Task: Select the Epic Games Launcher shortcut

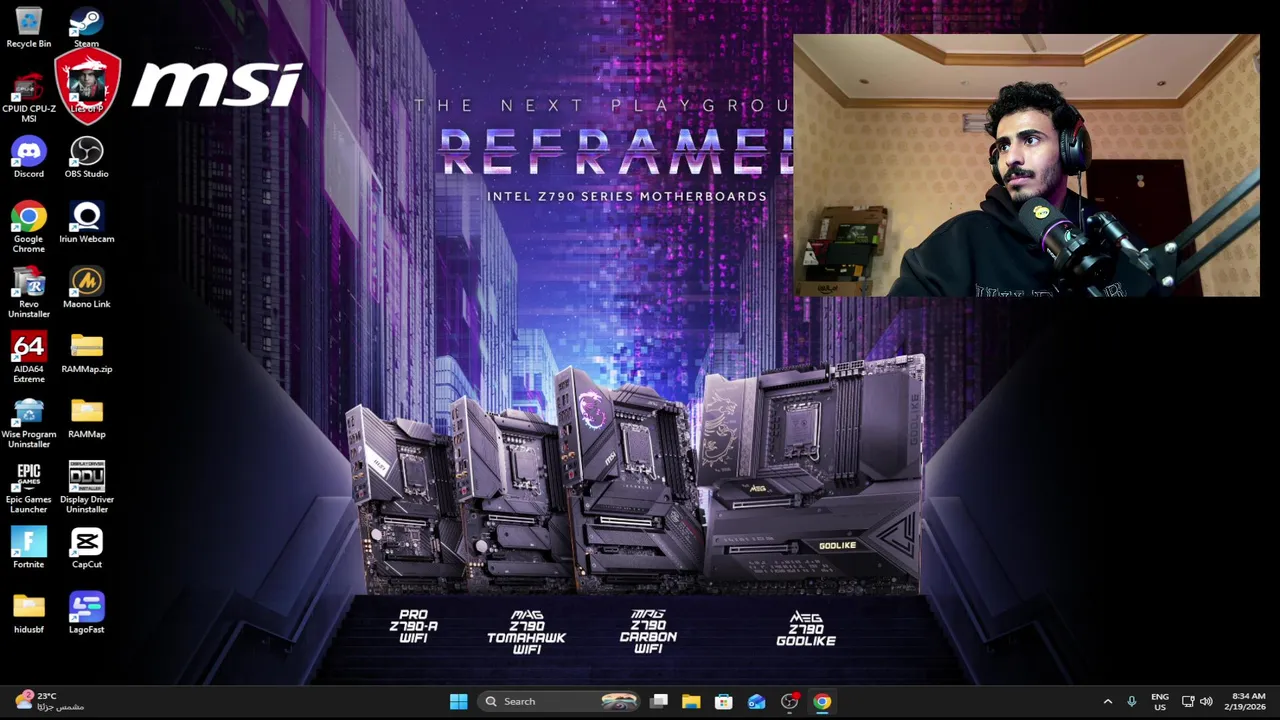Action: (29, 487)
